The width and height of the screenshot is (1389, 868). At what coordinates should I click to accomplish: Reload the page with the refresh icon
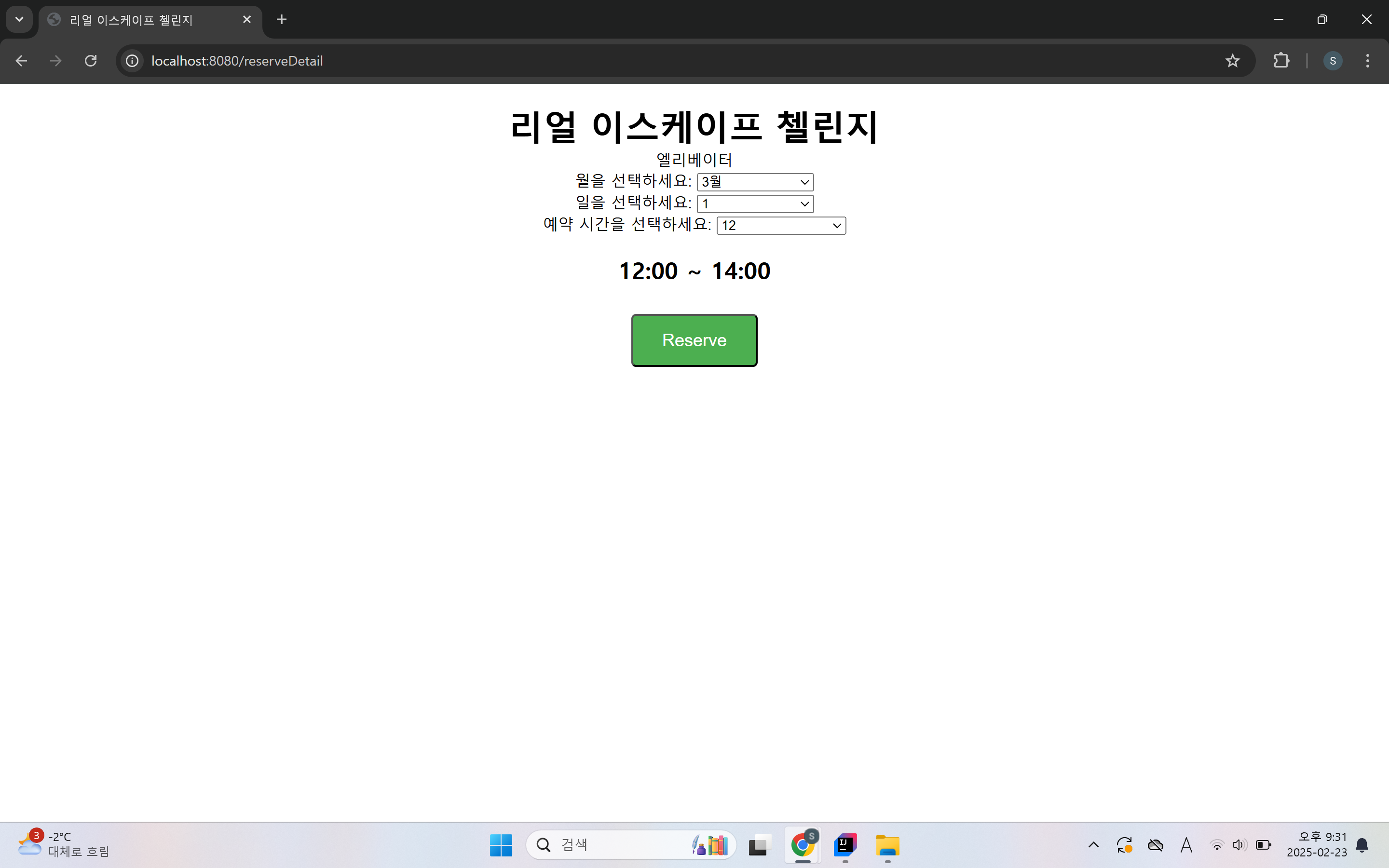(91, 61)
